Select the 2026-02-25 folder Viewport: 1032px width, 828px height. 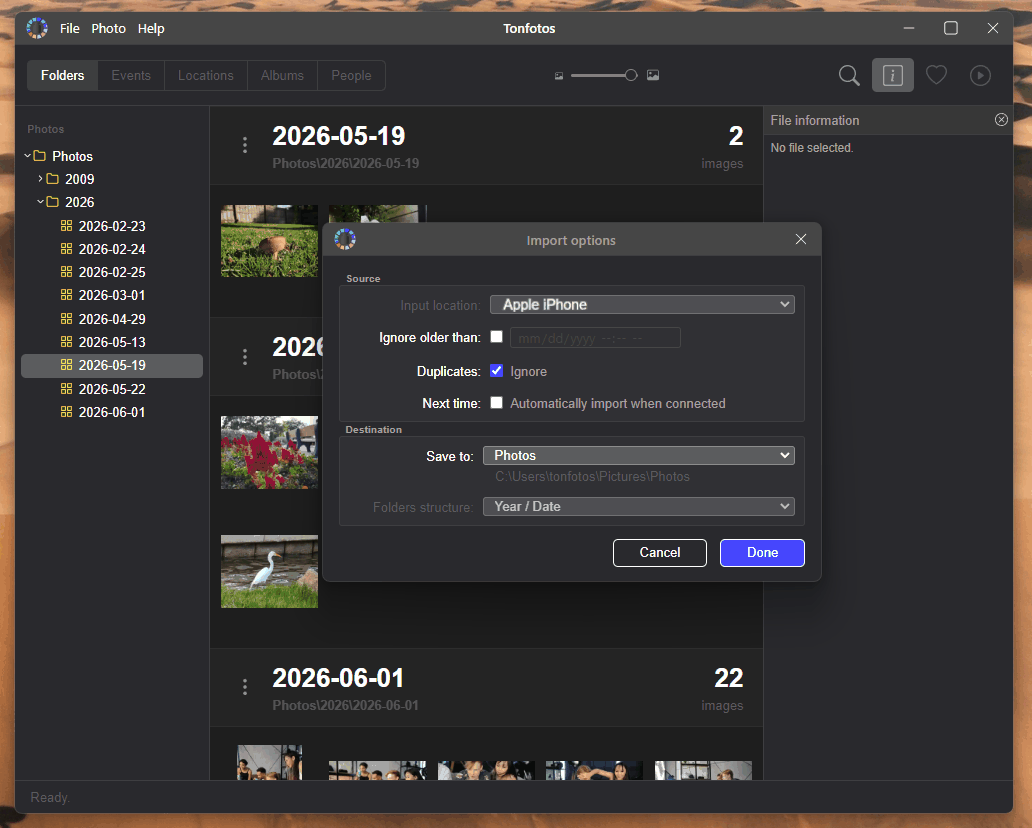(112, 272)
